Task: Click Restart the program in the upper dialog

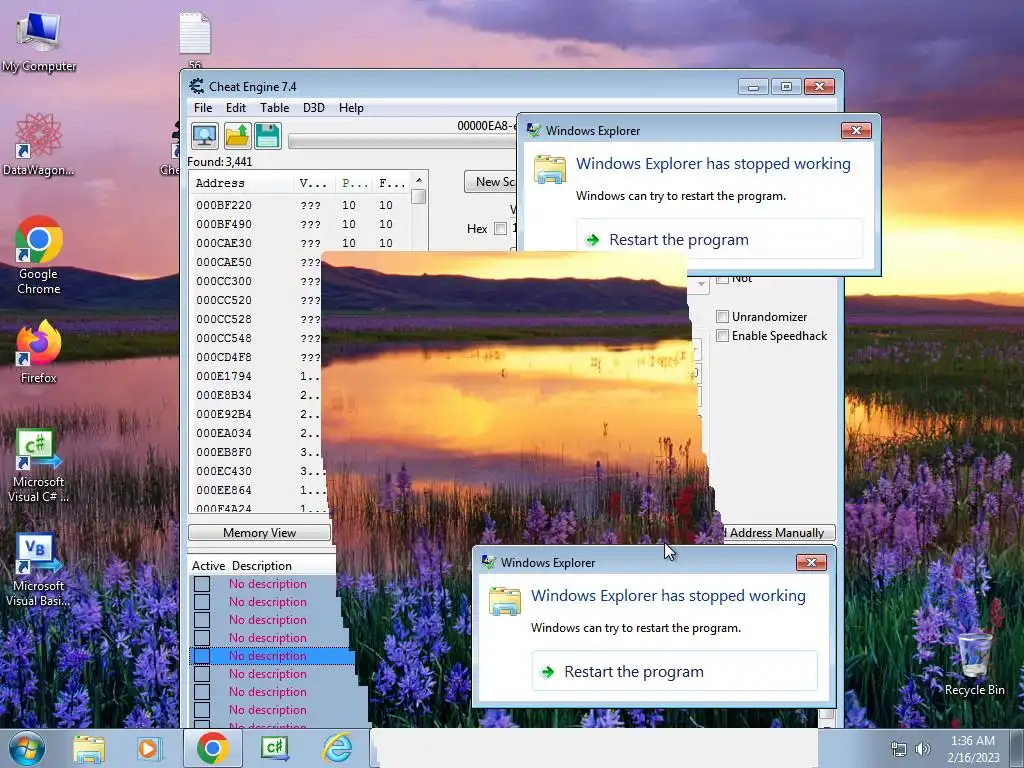Action: coord(720,239)
